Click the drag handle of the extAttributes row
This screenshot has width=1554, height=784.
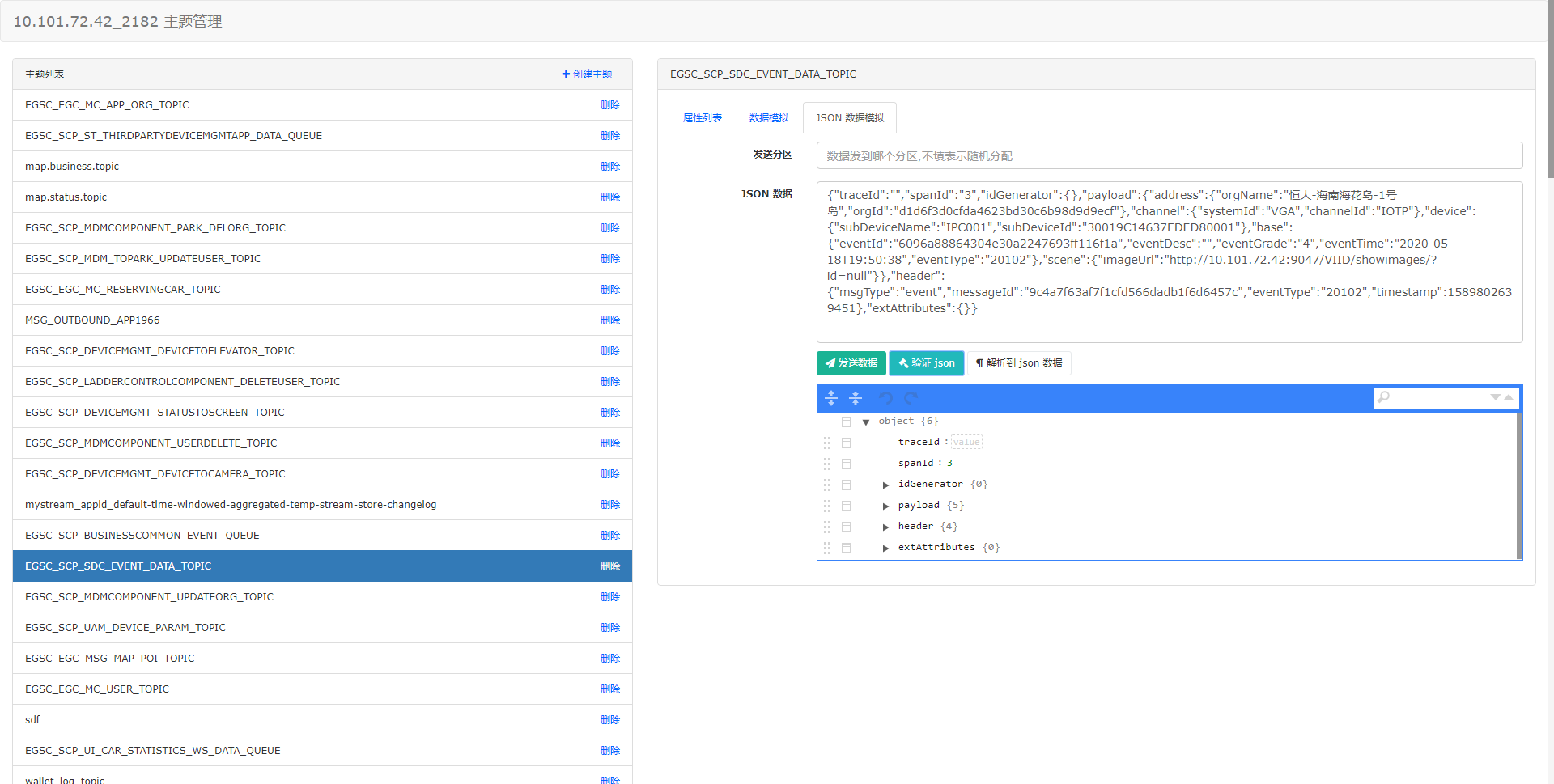coord(827,548)
